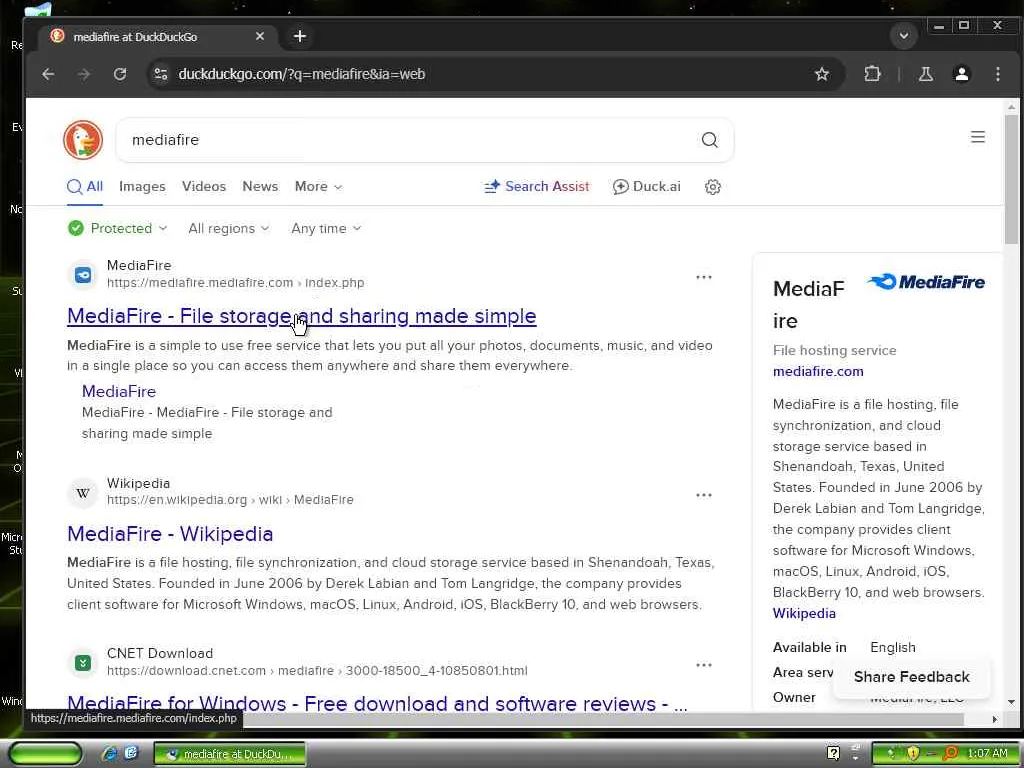Go back with browser back arrow
1024x768 pixels.
48,74
